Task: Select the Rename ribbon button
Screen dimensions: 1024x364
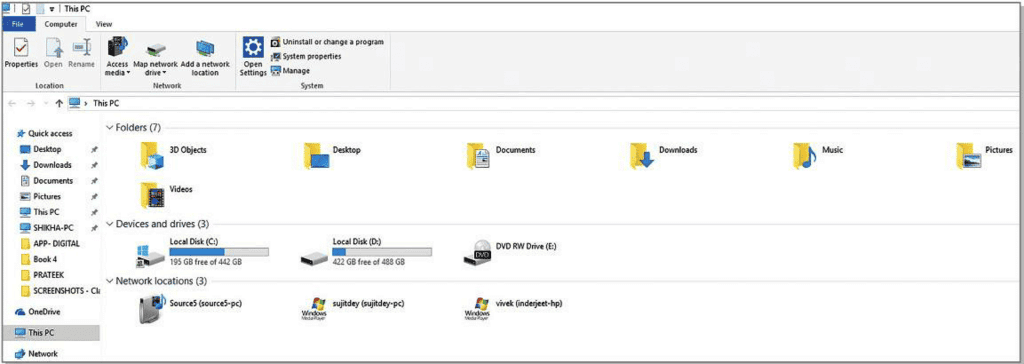Action: click(82, 54)
